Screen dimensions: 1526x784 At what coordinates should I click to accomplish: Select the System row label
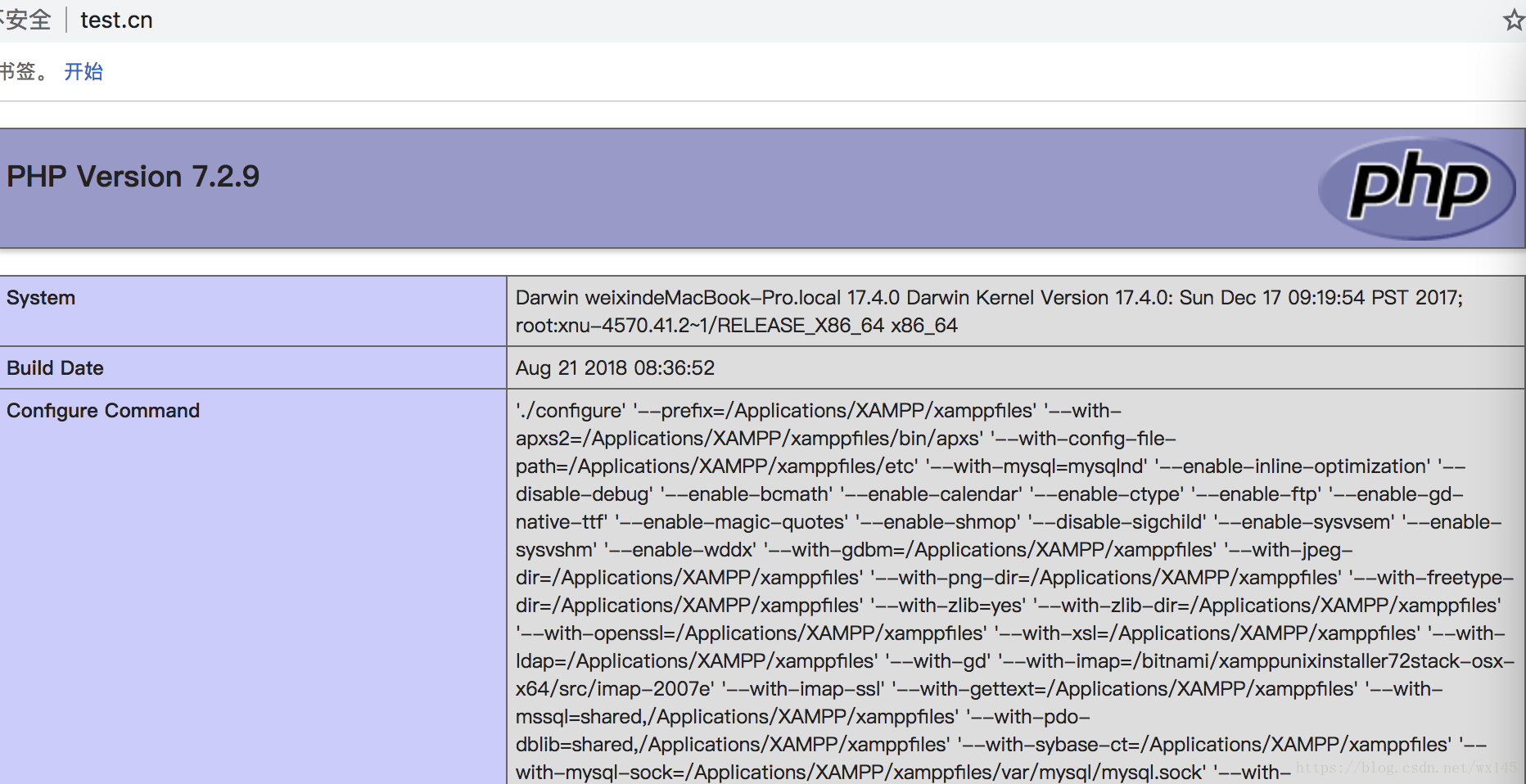coord(41,298)
